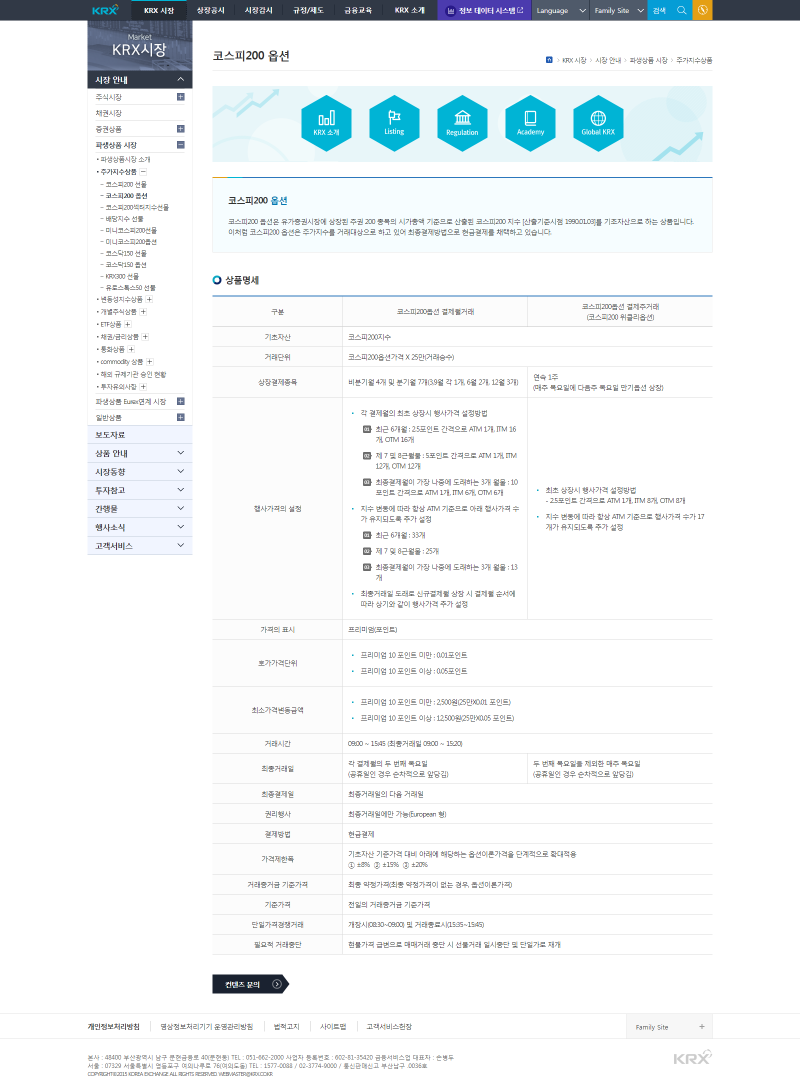Select 금융교육 in top navigation
Screen dimensions: 800x1092
click(358, 10)
